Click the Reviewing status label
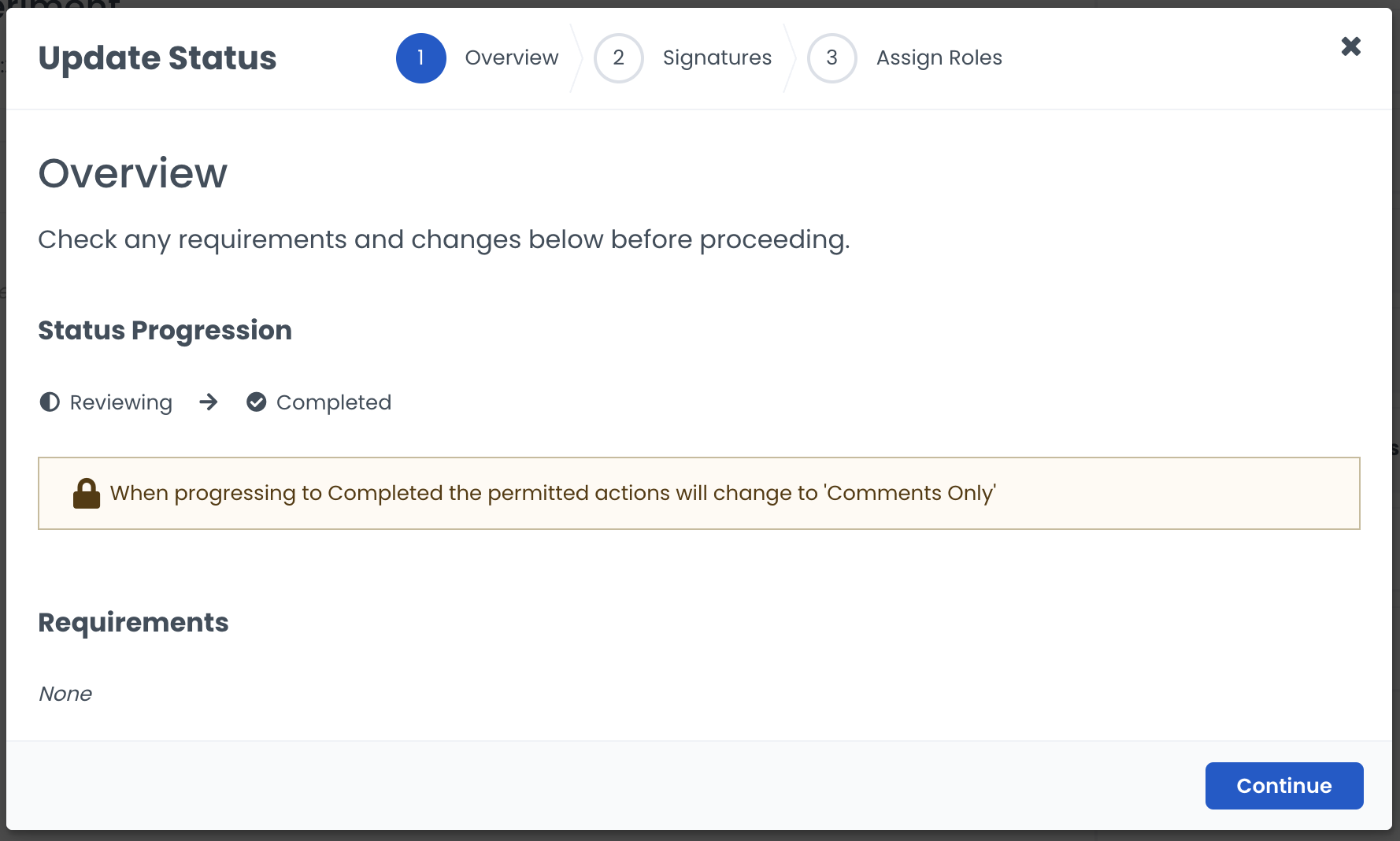Screen dimensions: 1400x841 [x=120, y=402]
